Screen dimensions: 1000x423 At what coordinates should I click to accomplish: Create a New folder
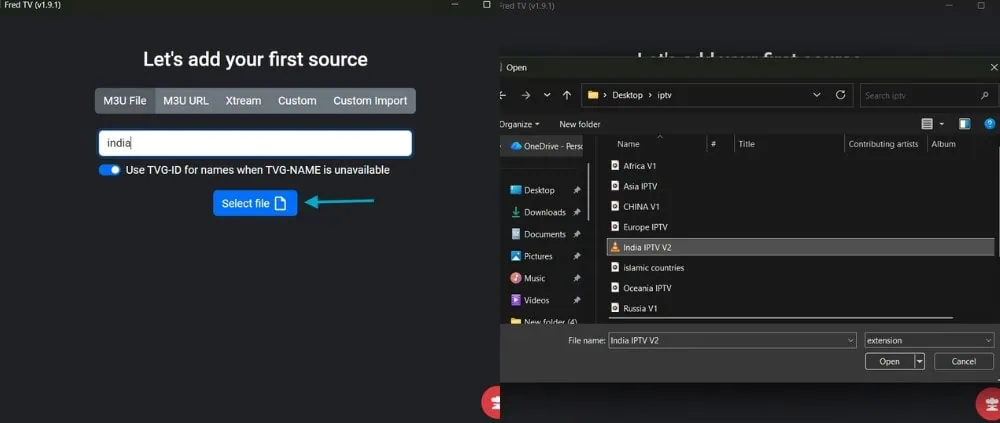coord(580,124)
